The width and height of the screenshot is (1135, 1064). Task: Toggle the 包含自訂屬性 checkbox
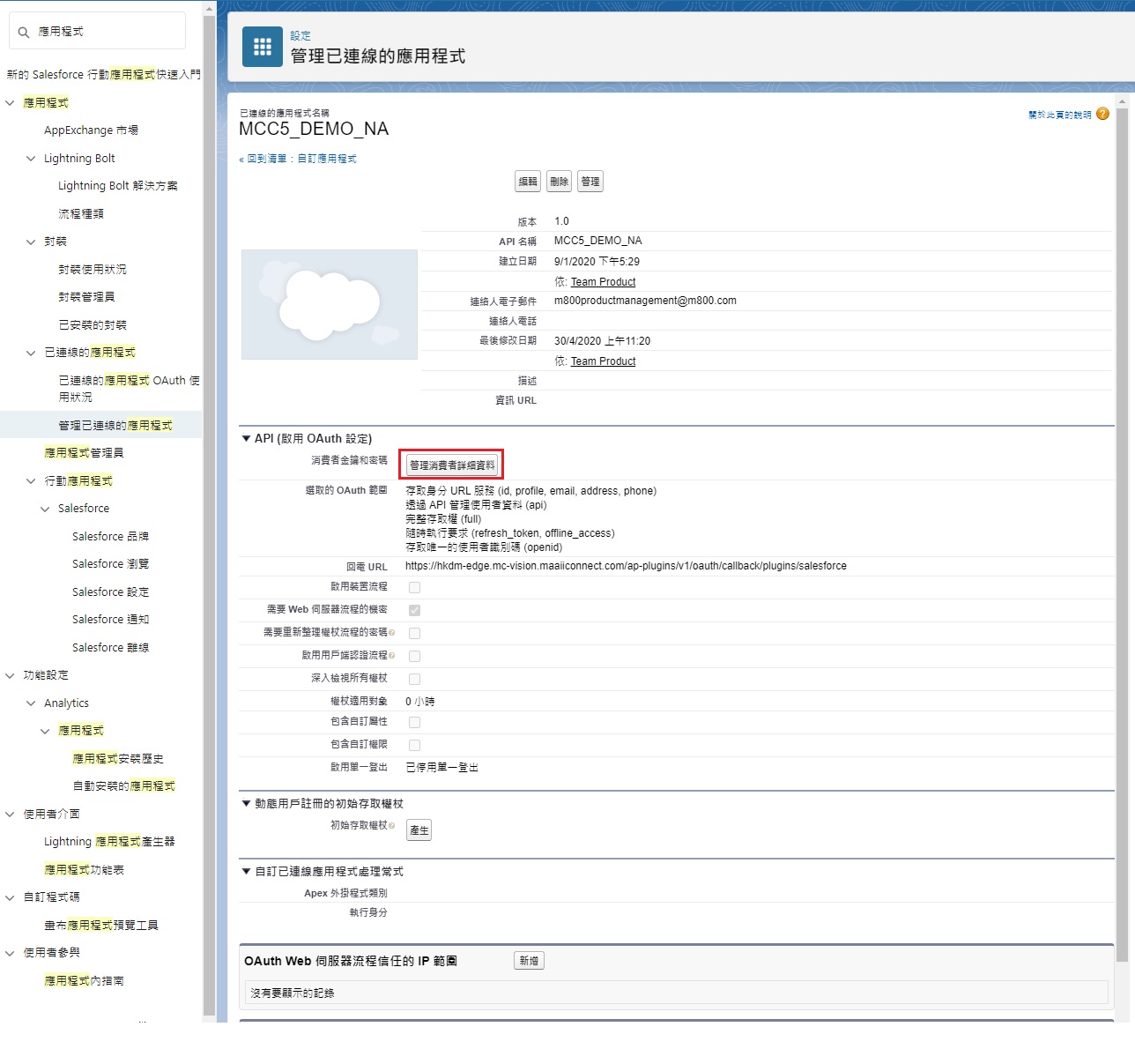point(414,722)
